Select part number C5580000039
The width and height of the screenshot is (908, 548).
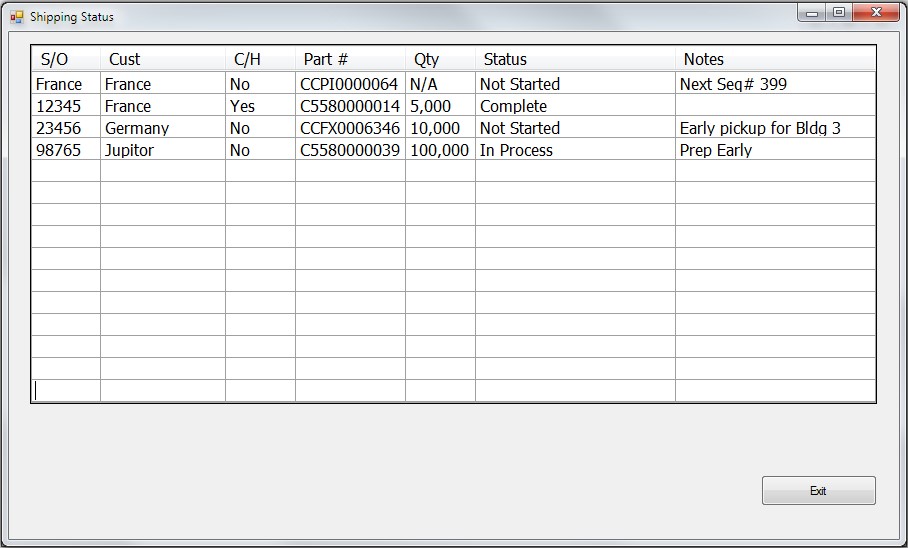point(350,150)
